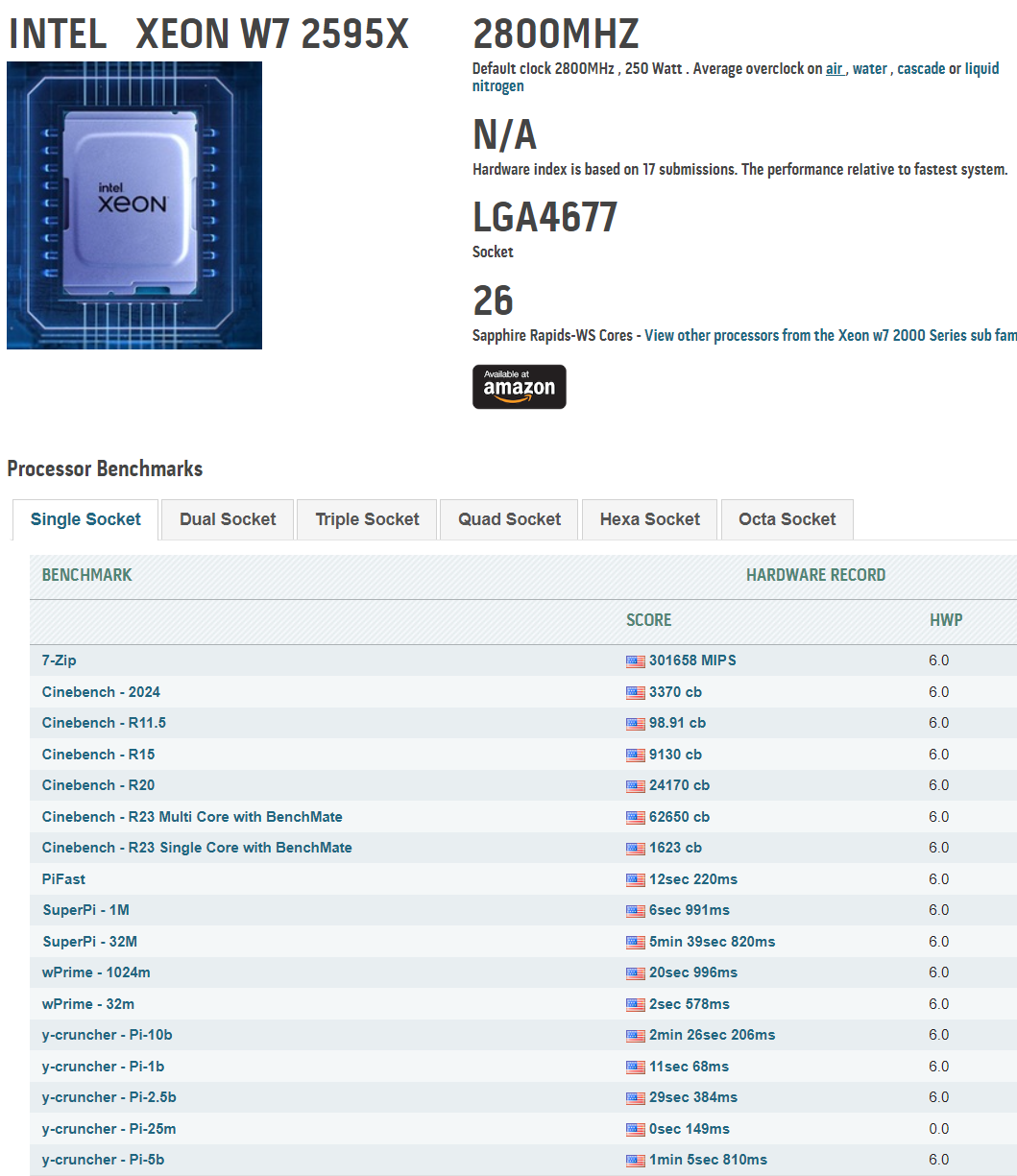This screenshot has height=1176, width=1017.
Task: Open the 20sec 996ms score record
Action: tap(693, 972)
